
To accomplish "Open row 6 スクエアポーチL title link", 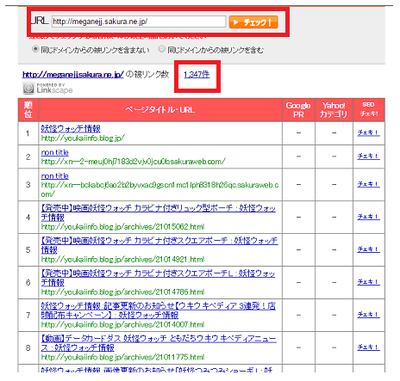I will point(158,278).
